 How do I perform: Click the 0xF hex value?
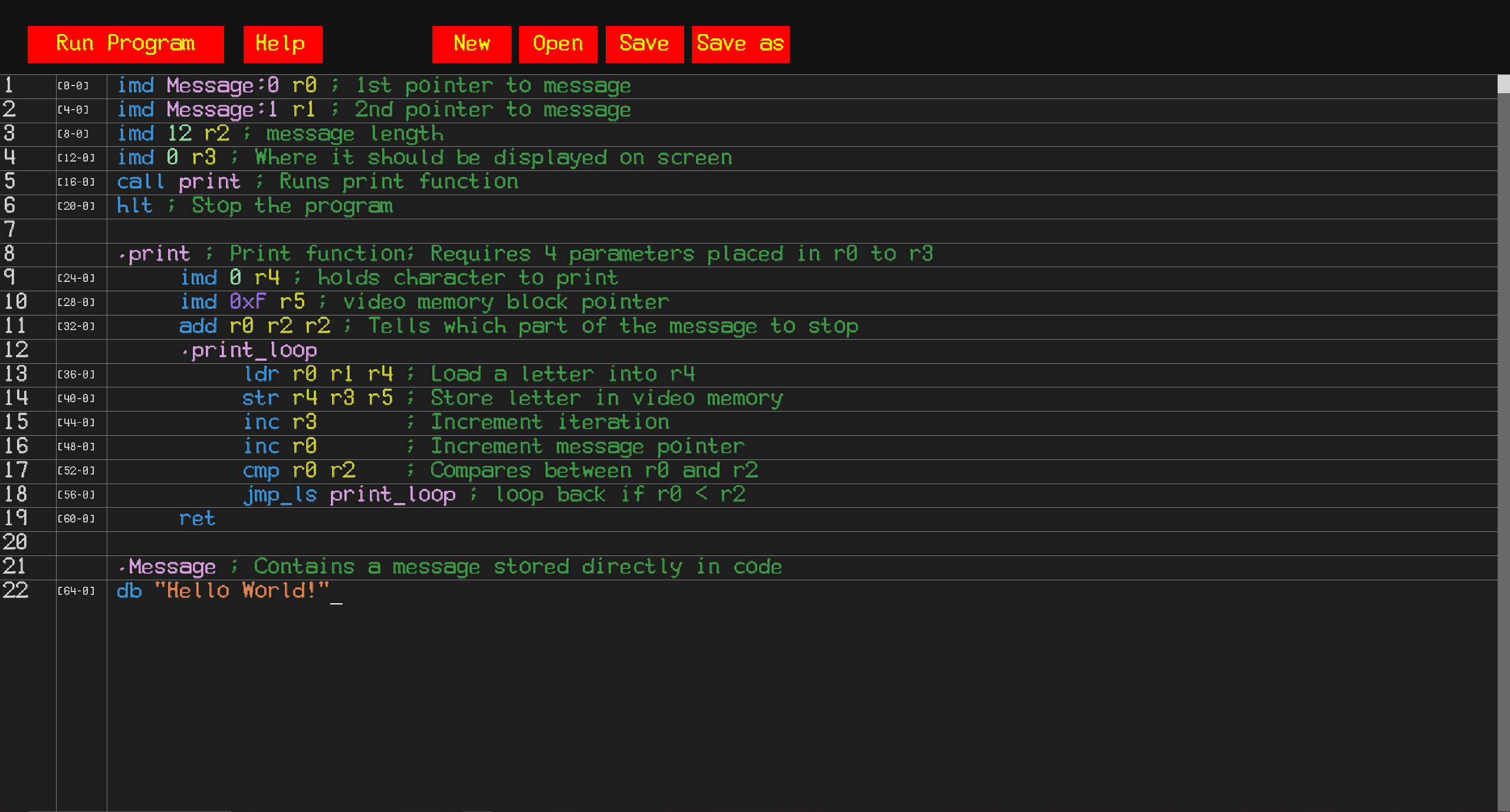point(247,302)
